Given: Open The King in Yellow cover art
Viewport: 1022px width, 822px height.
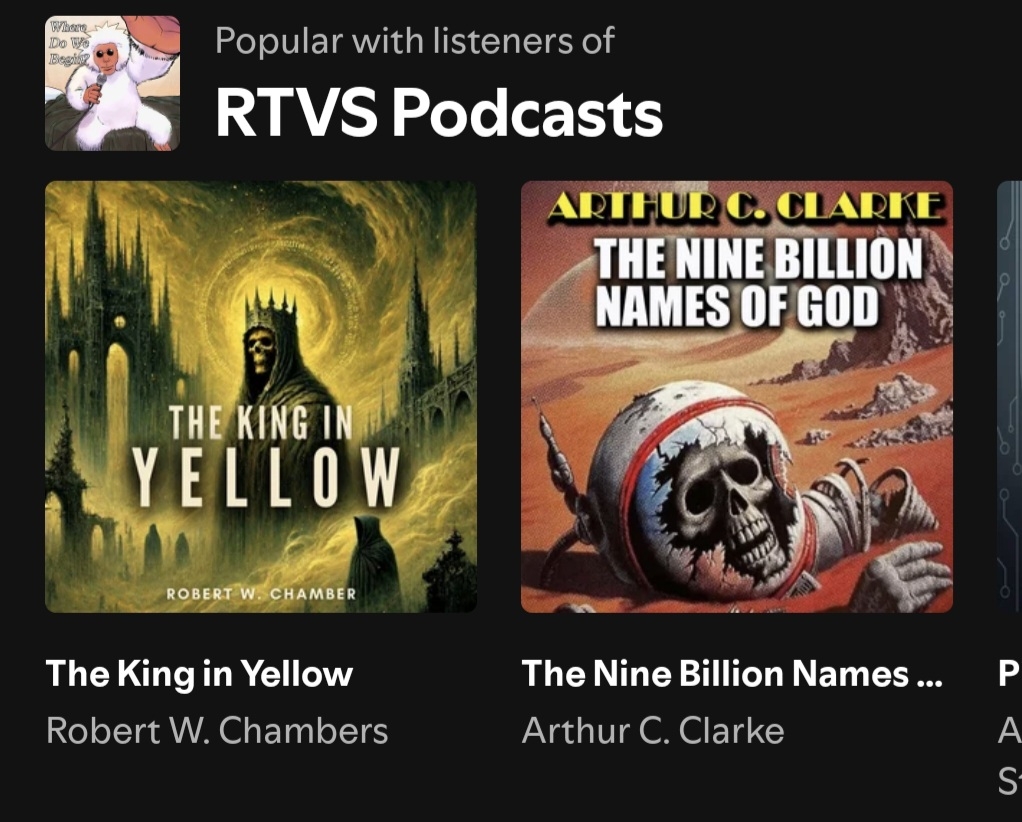Looking at the screenshot, I should (261, 396).
